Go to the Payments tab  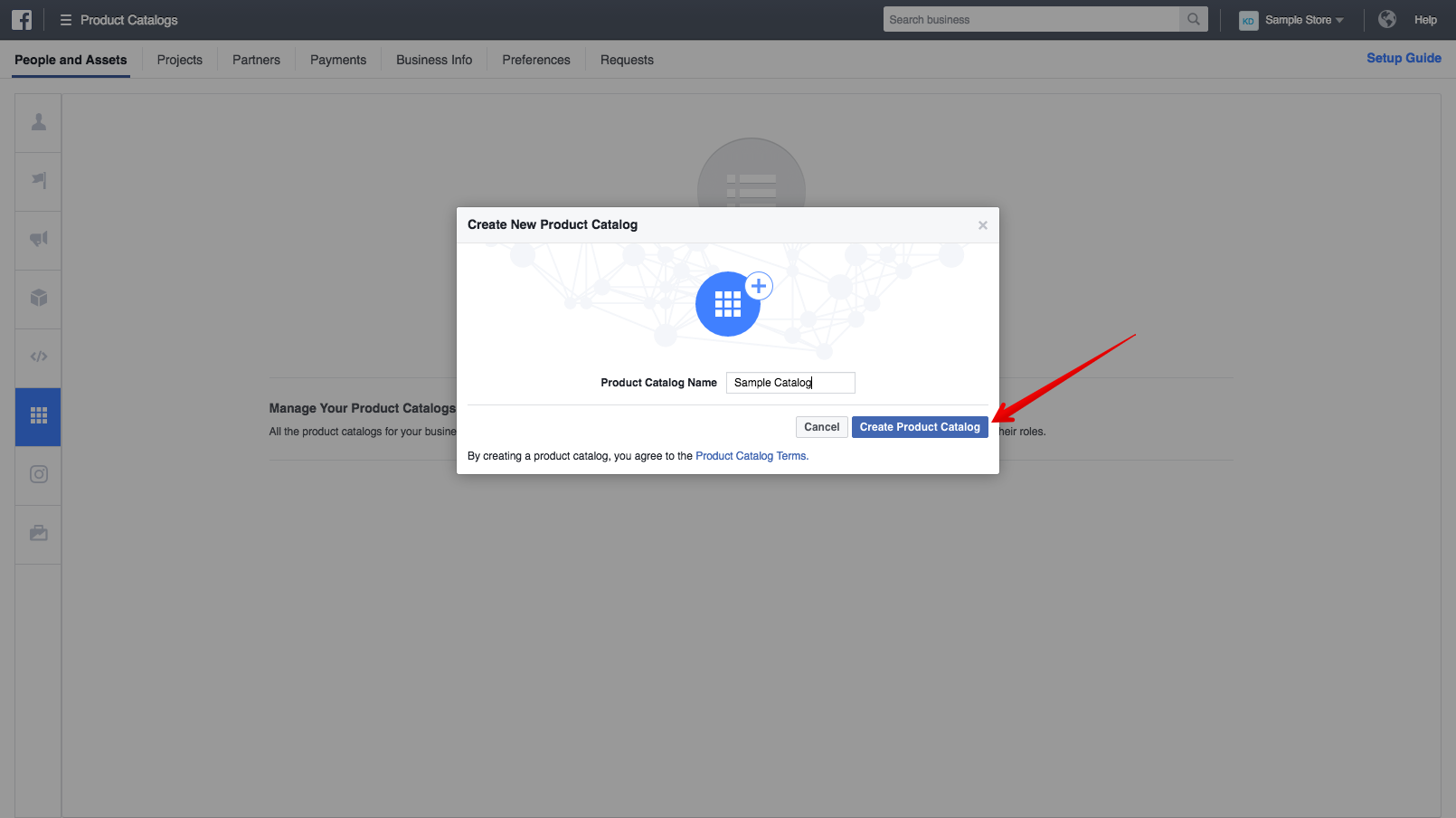[338, 60]
